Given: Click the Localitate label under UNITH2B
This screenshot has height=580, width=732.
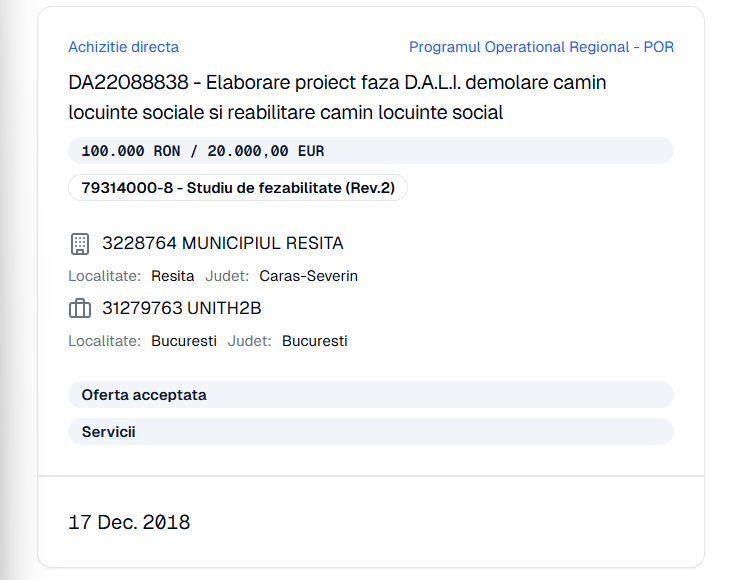Looking at the screenshot, I should 105,341.
